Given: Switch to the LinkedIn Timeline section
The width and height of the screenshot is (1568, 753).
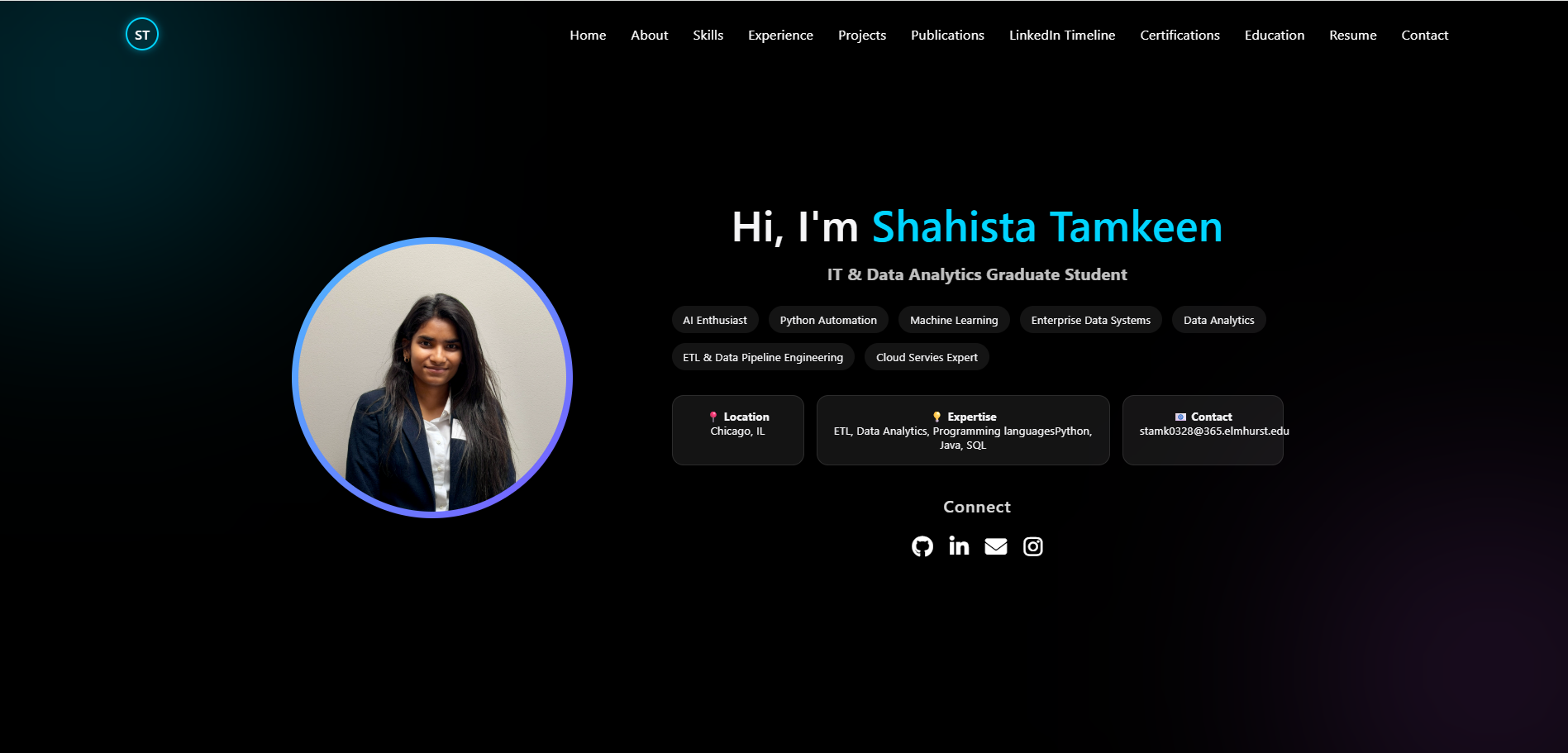Looking at the screenshot, I should 1062,35.
